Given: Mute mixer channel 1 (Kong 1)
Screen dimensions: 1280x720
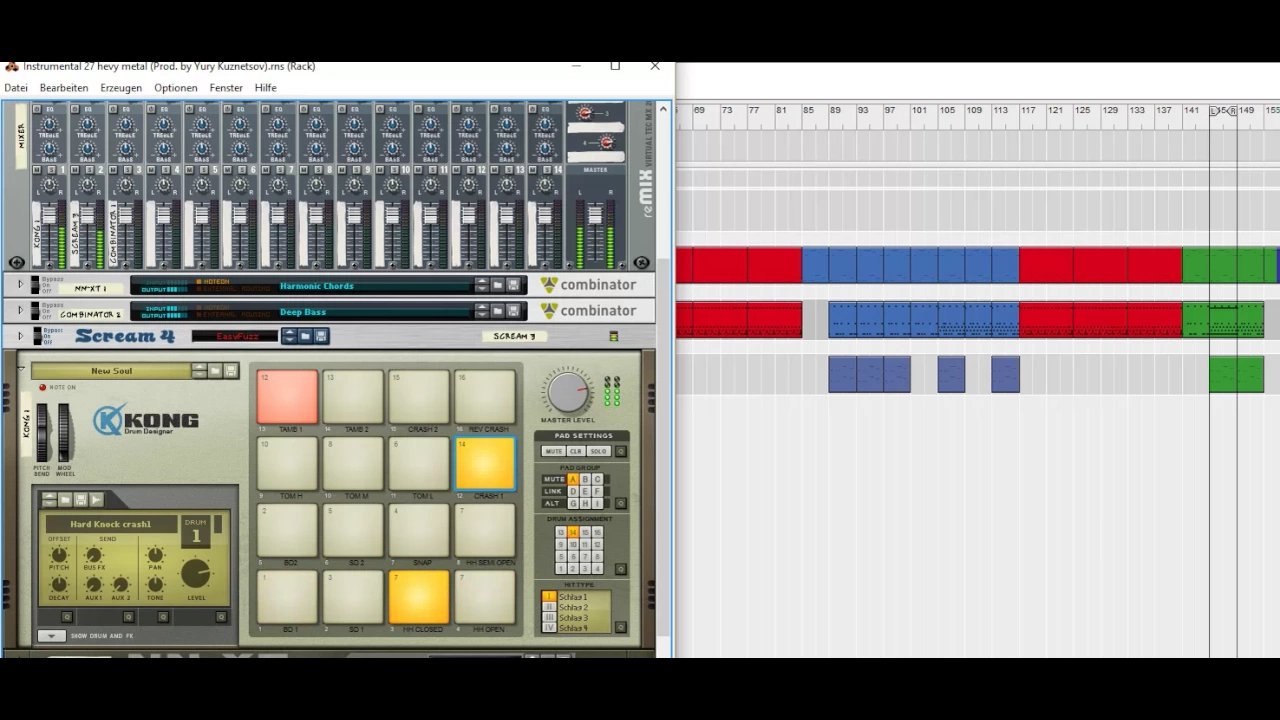Looking at the screenshot, I should (37, 170).
